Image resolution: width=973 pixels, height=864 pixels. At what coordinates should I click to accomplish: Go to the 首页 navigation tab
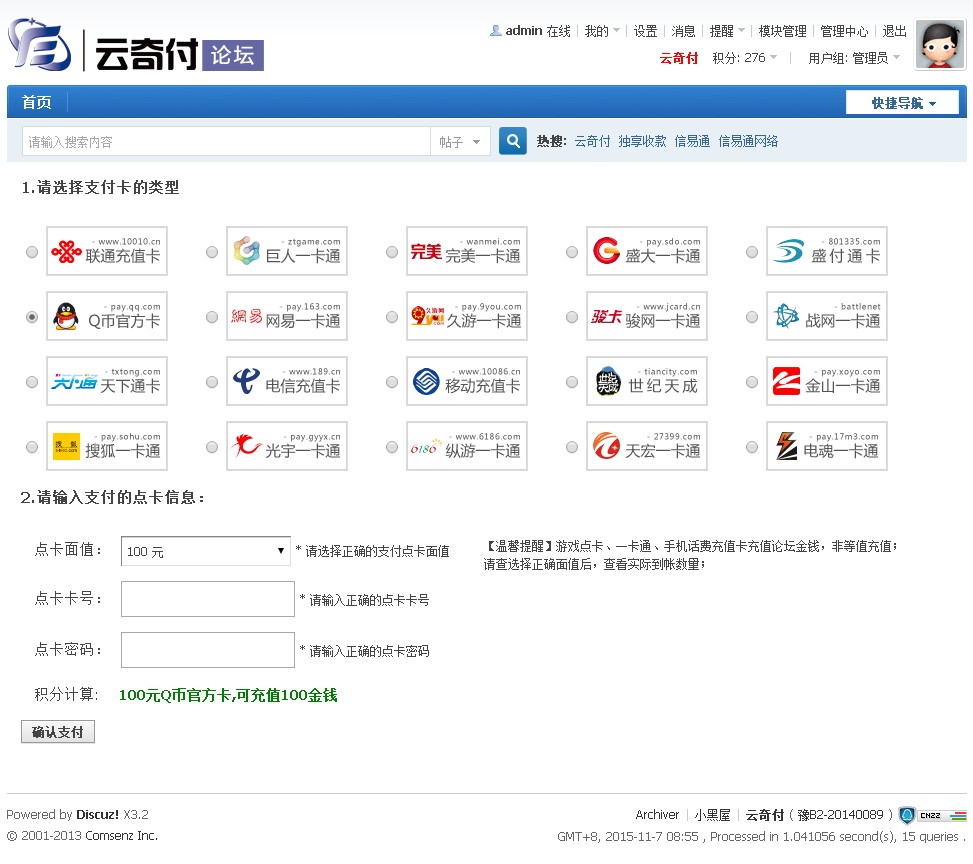click(37, 102)
